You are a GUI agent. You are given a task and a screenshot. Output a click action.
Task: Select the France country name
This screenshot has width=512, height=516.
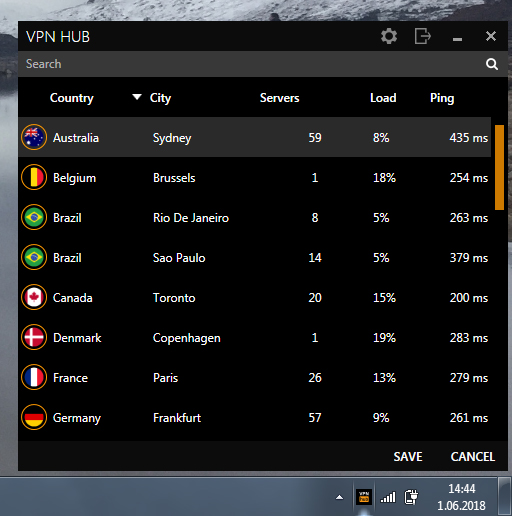pos(70,378)
